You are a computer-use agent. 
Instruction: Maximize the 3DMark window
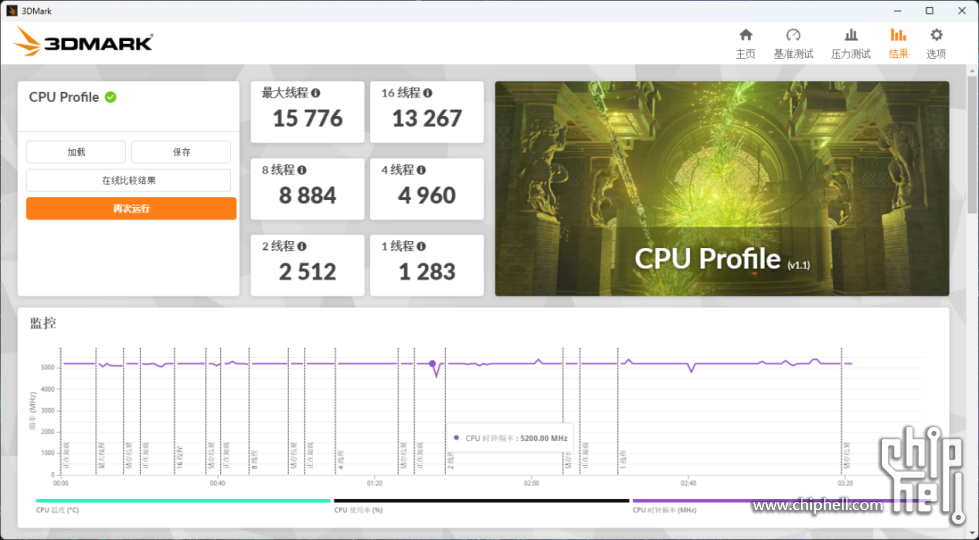929,11
